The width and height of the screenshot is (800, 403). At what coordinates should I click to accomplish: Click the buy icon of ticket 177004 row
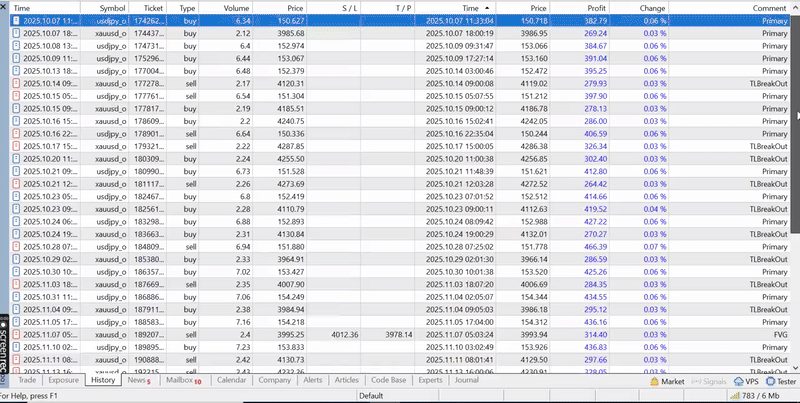(x=16, y=71)
